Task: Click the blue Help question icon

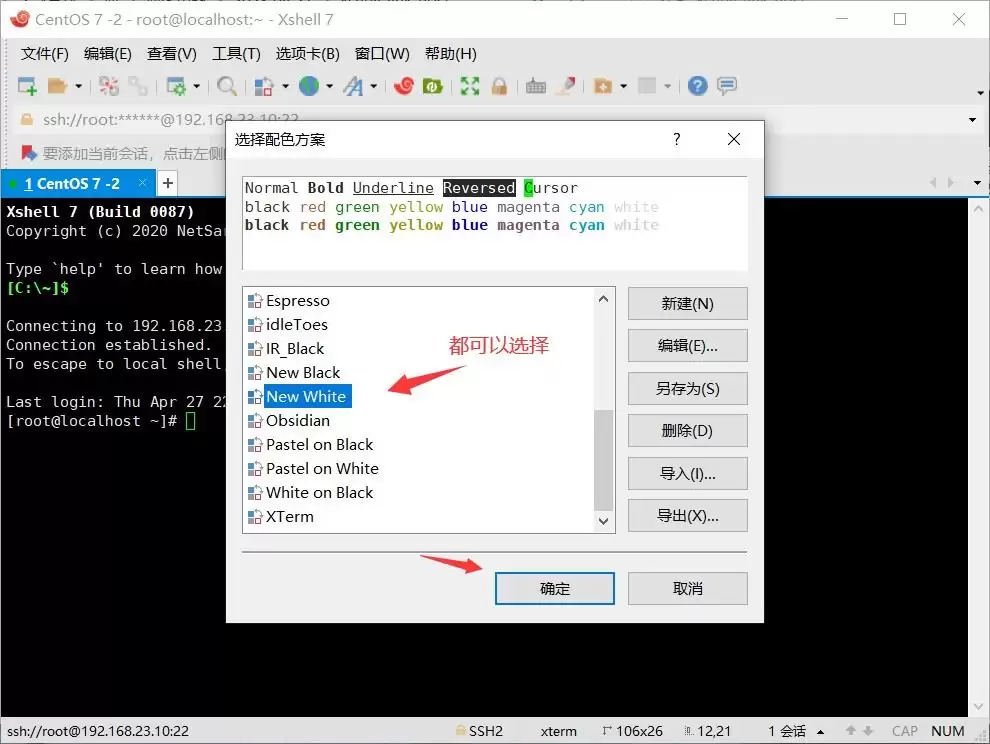Action: click(x=698, y=86)
